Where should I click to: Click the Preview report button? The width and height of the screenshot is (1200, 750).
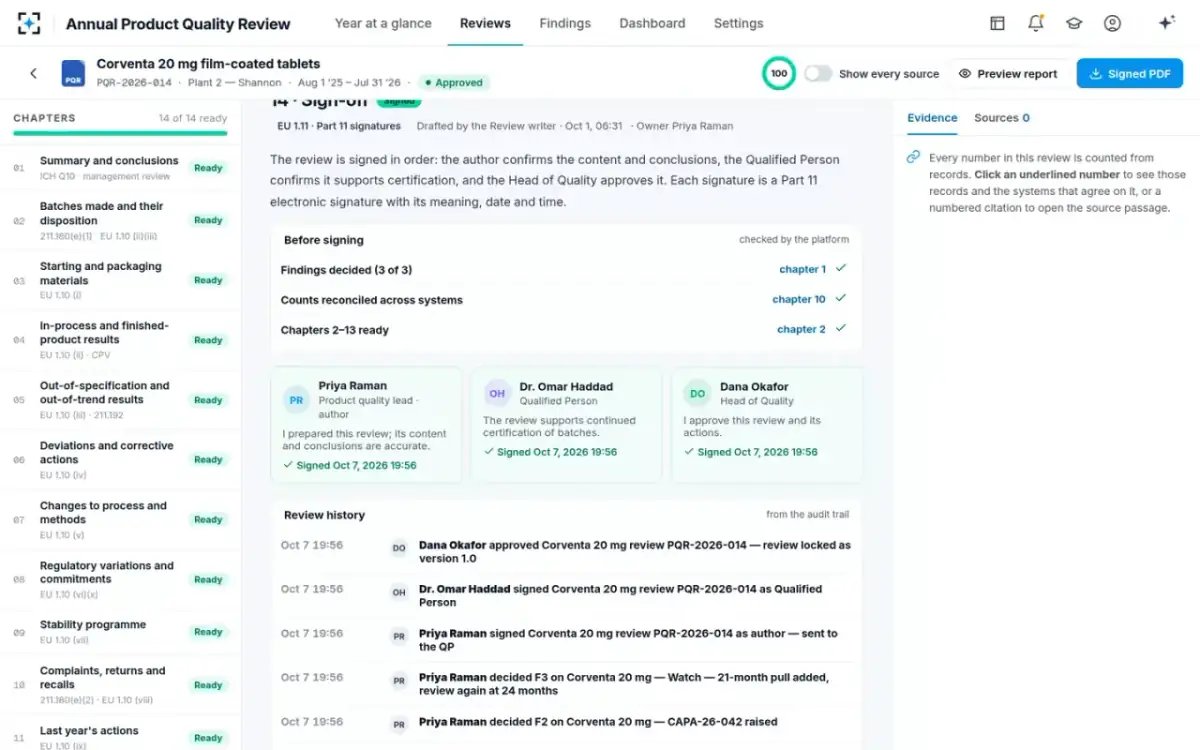(x=1008, y=73)
